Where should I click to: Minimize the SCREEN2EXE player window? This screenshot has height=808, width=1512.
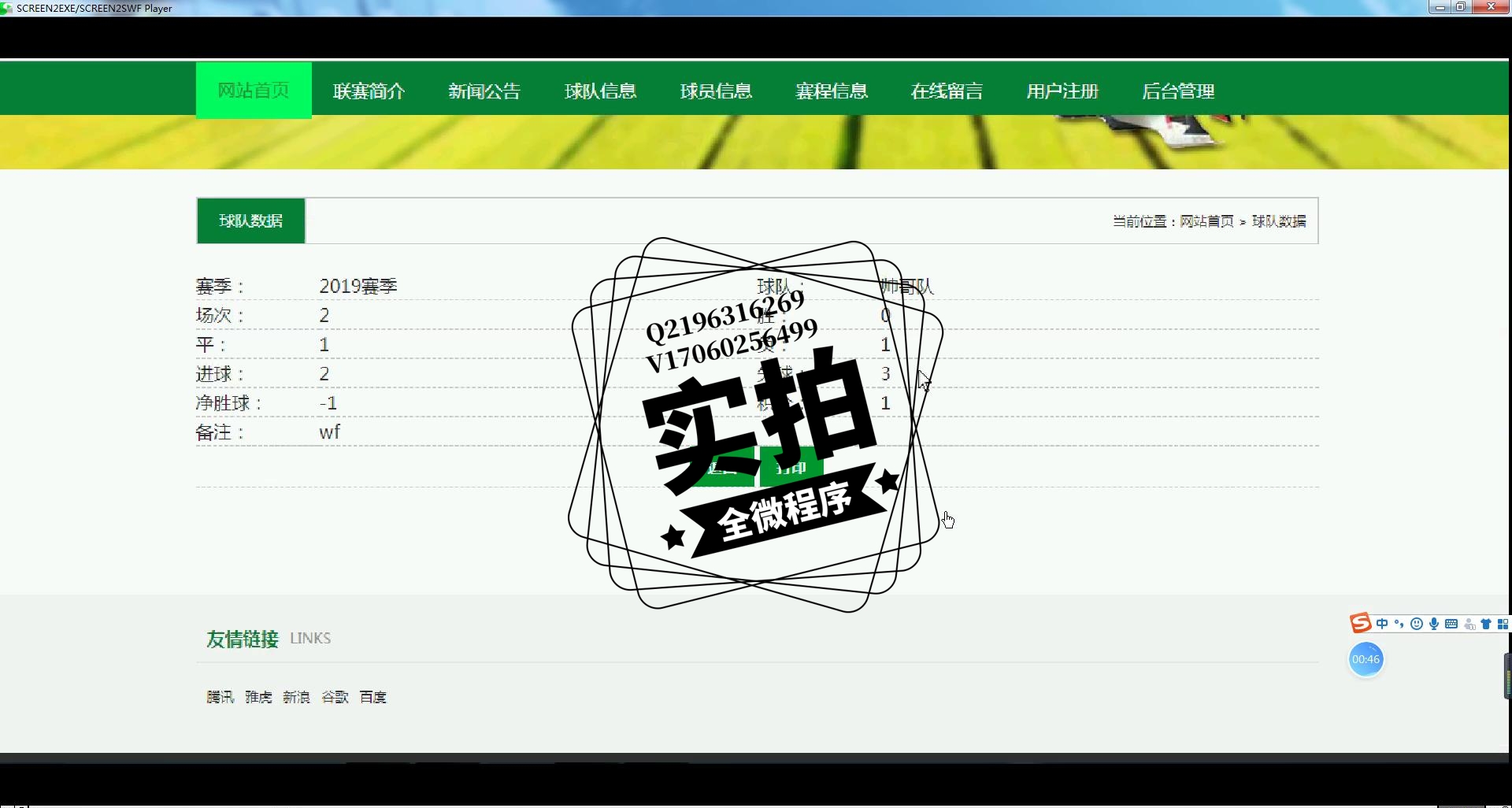[x=1440, y=7]
